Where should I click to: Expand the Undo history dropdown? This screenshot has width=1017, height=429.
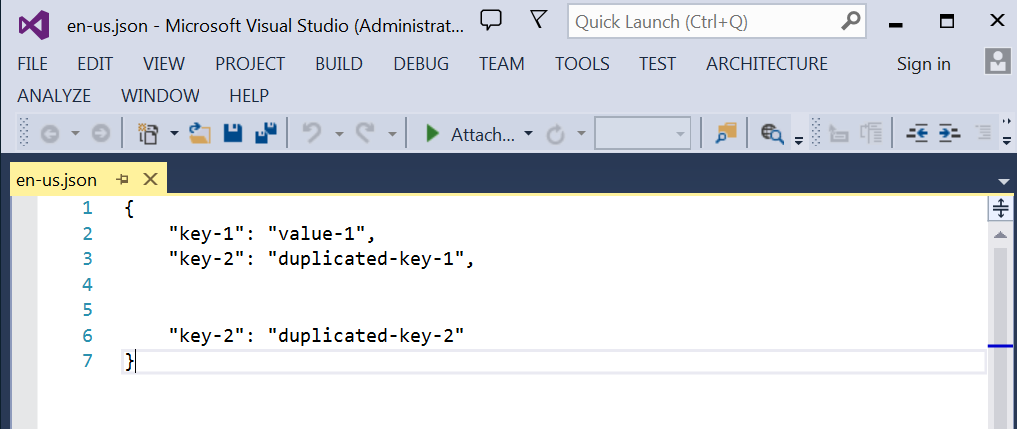click(339, 134)
